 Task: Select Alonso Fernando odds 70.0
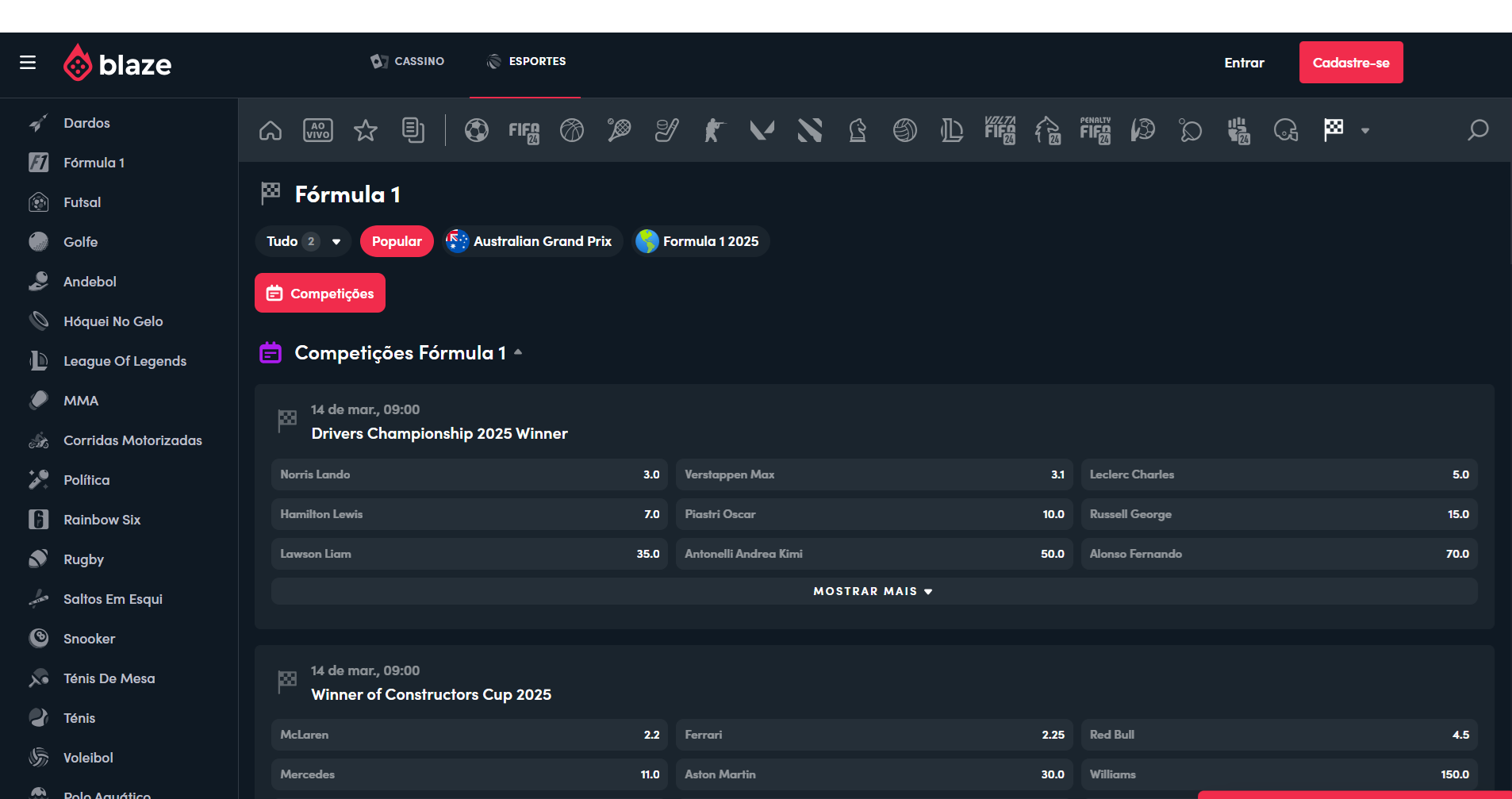tap(1280, 554)
